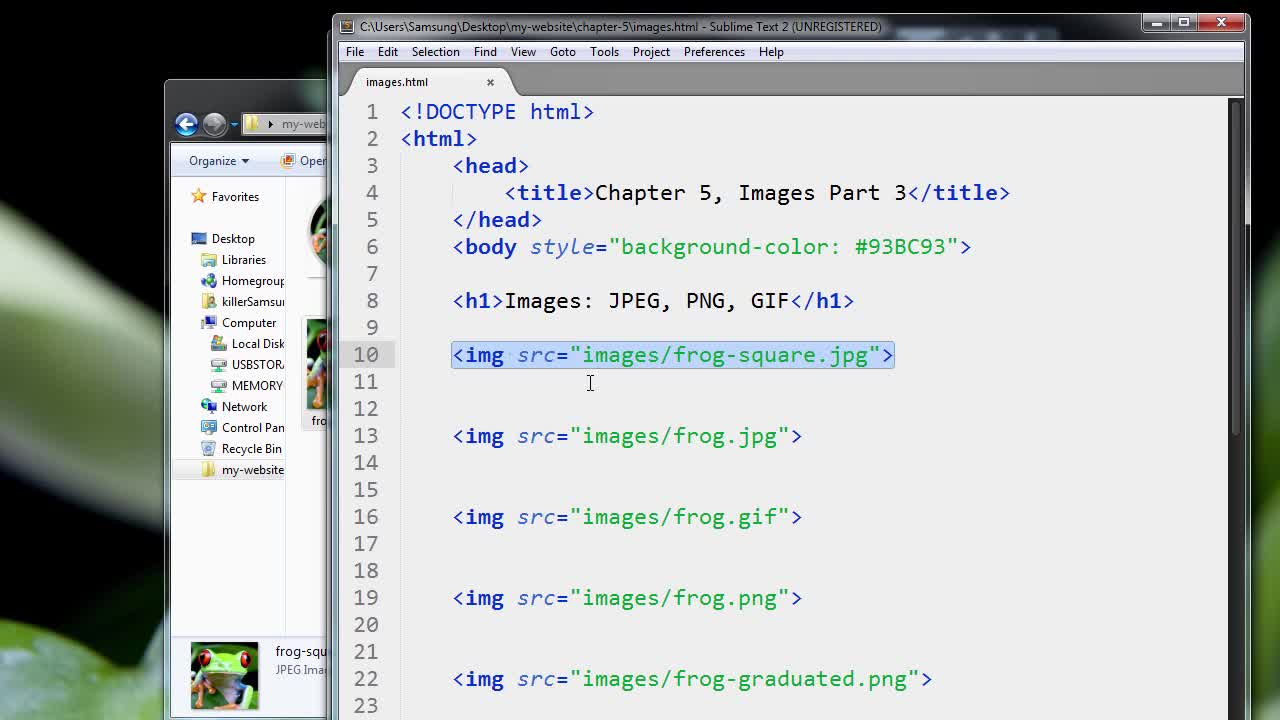Click the Homegroup globe icon
This screenshot has width=1280, height=720.
coord(208,280)
